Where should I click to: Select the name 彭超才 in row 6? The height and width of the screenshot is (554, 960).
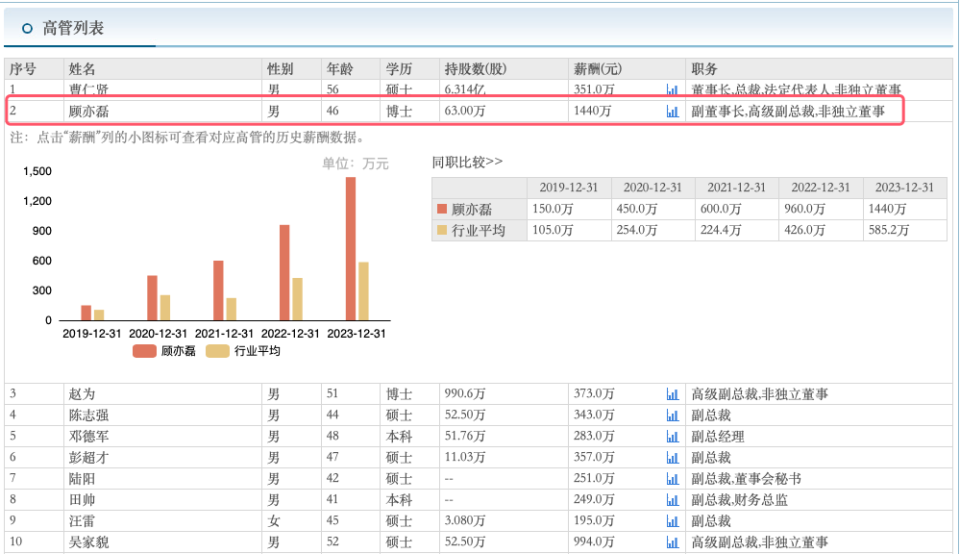point(89,458)
